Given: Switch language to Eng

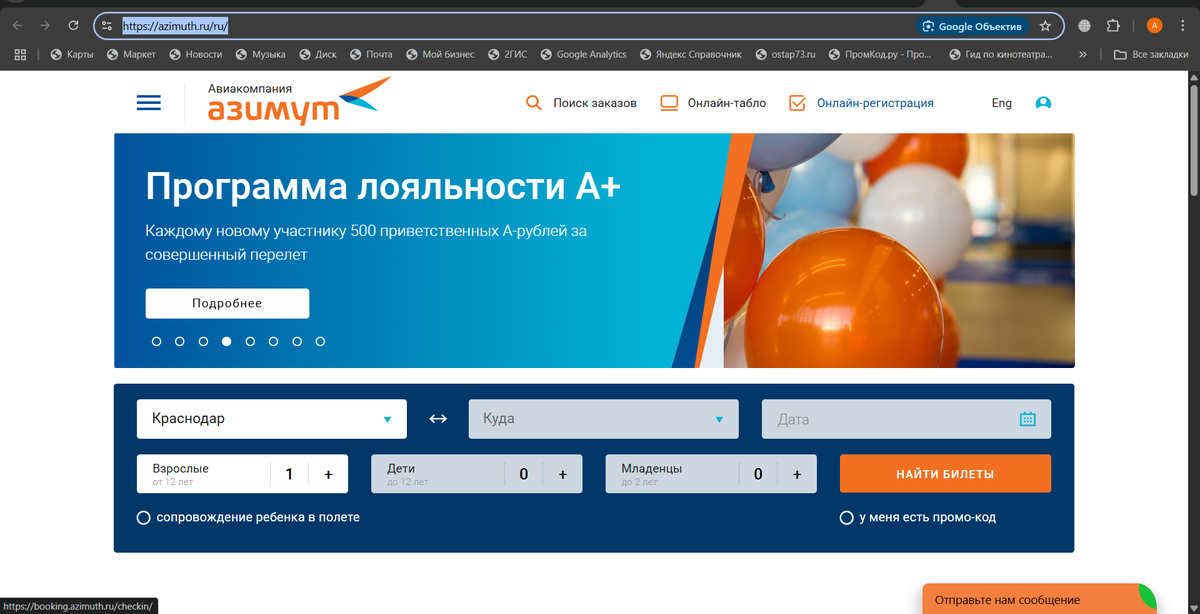Looking at the screenshot, I should point(1001,103).
